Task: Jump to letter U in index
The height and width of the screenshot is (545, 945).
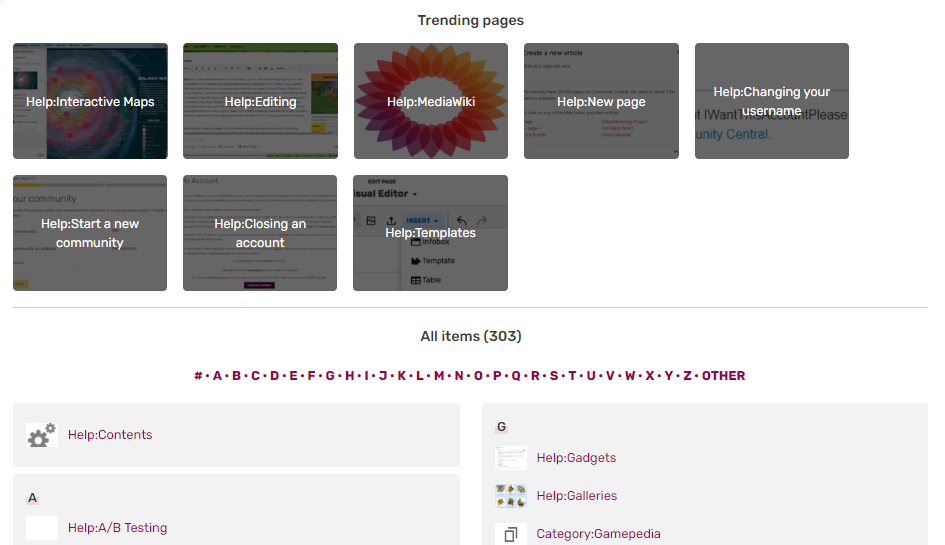Action: click(x=591, y=376)
